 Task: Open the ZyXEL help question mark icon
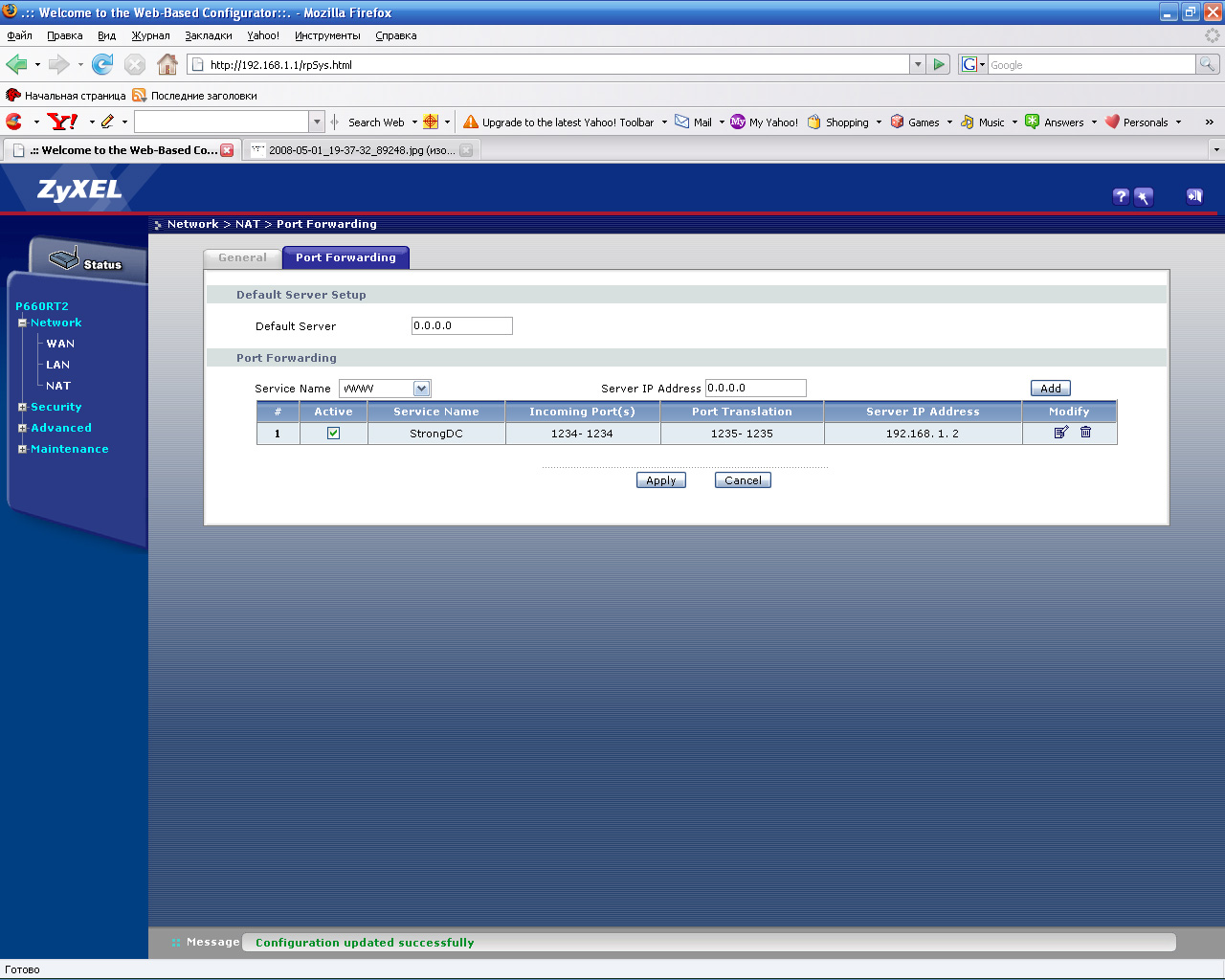[1121, 196]
